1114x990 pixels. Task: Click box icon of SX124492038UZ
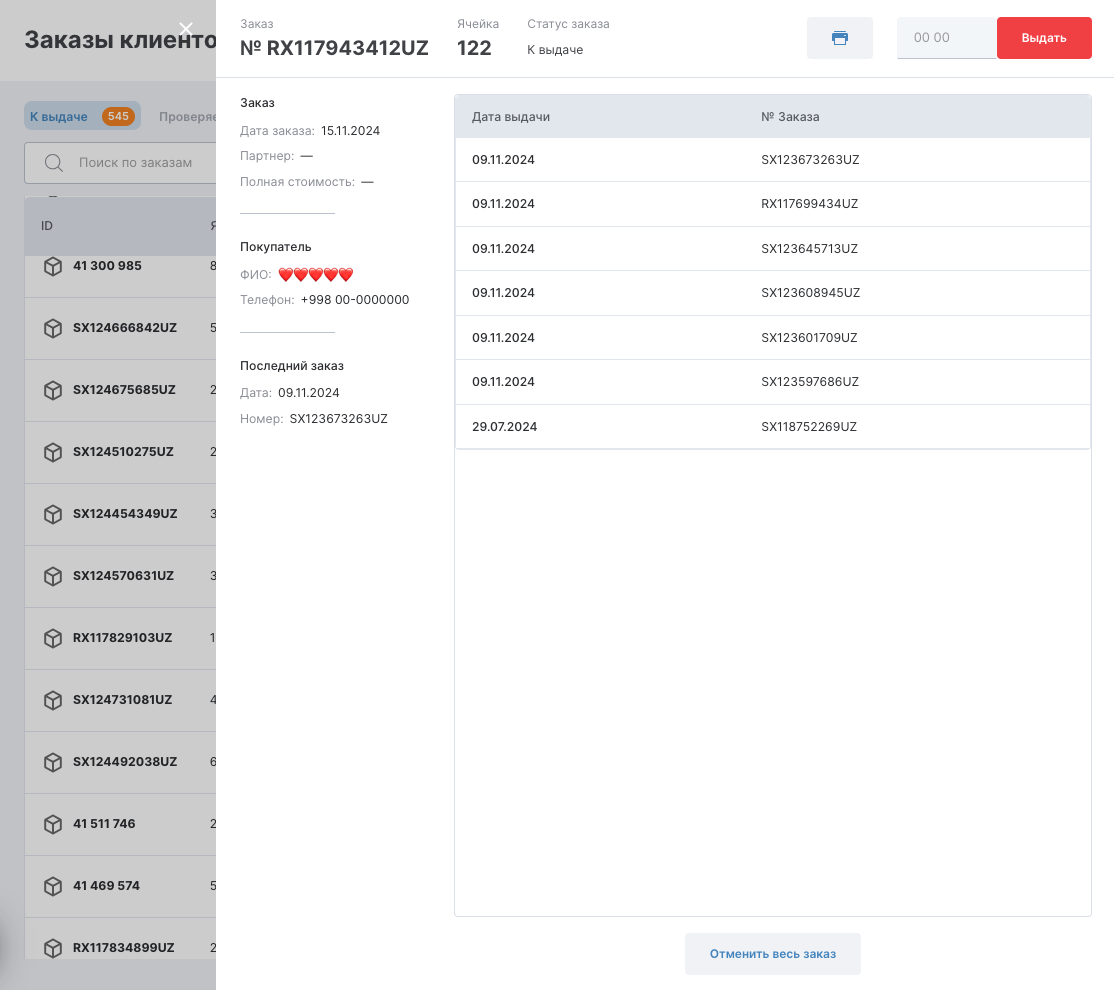(53, 762)
